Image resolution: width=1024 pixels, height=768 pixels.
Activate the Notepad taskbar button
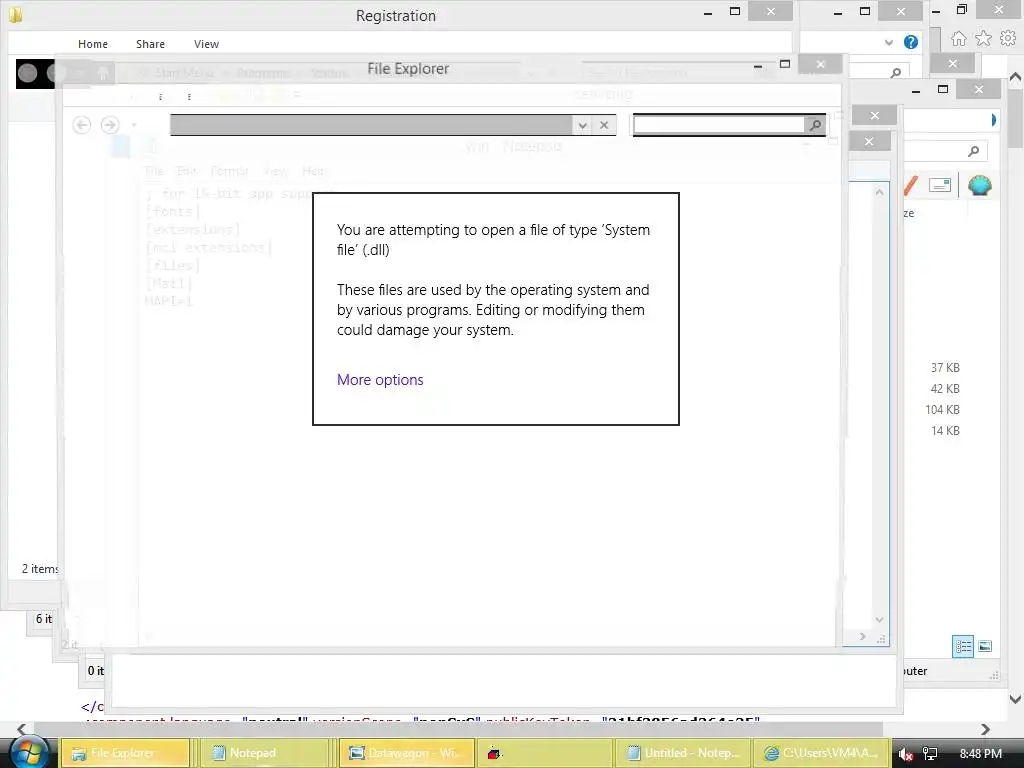[x=267, y=753]
